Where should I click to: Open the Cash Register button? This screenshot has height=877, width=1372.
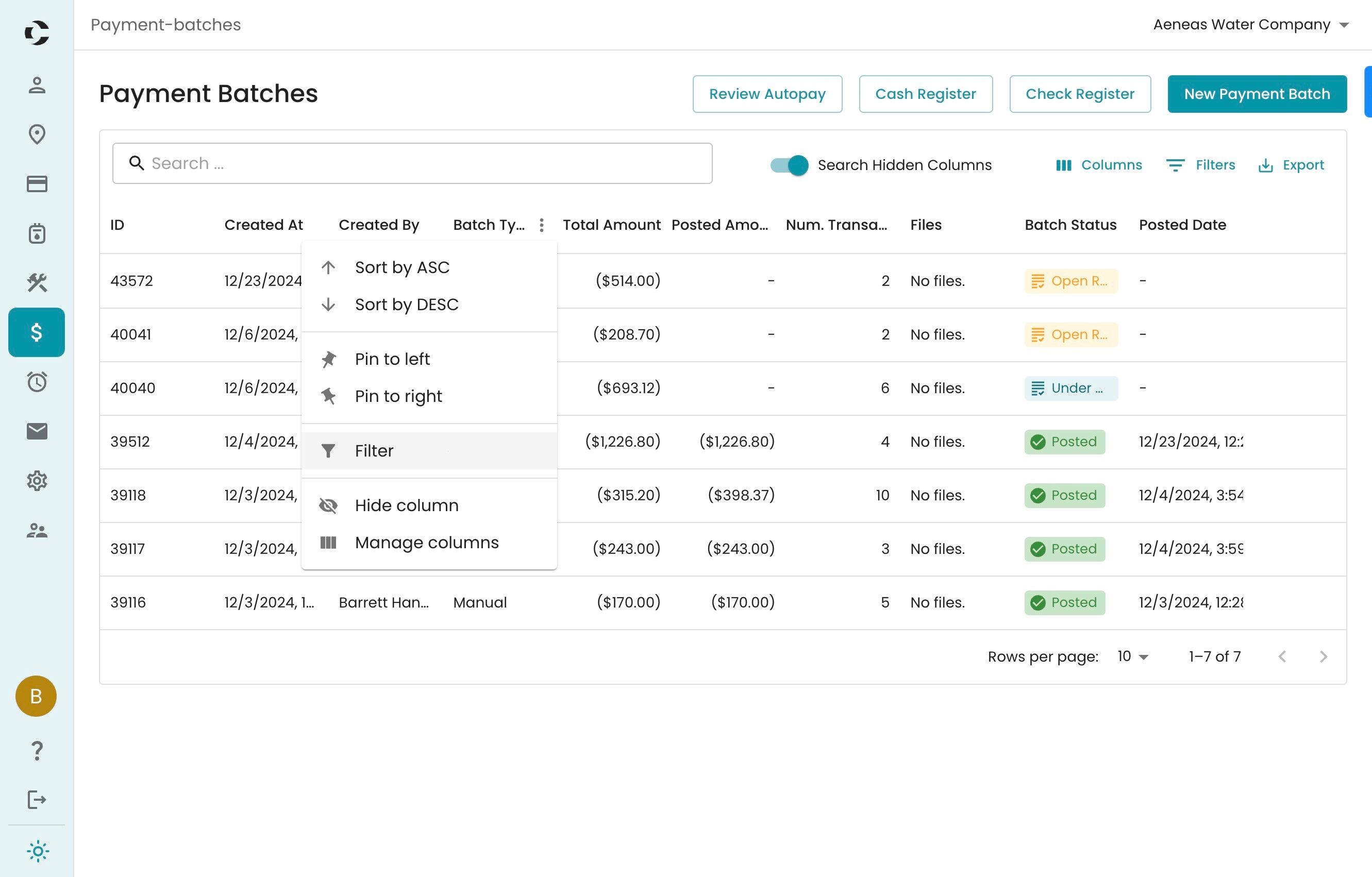(x=925, y=94)
